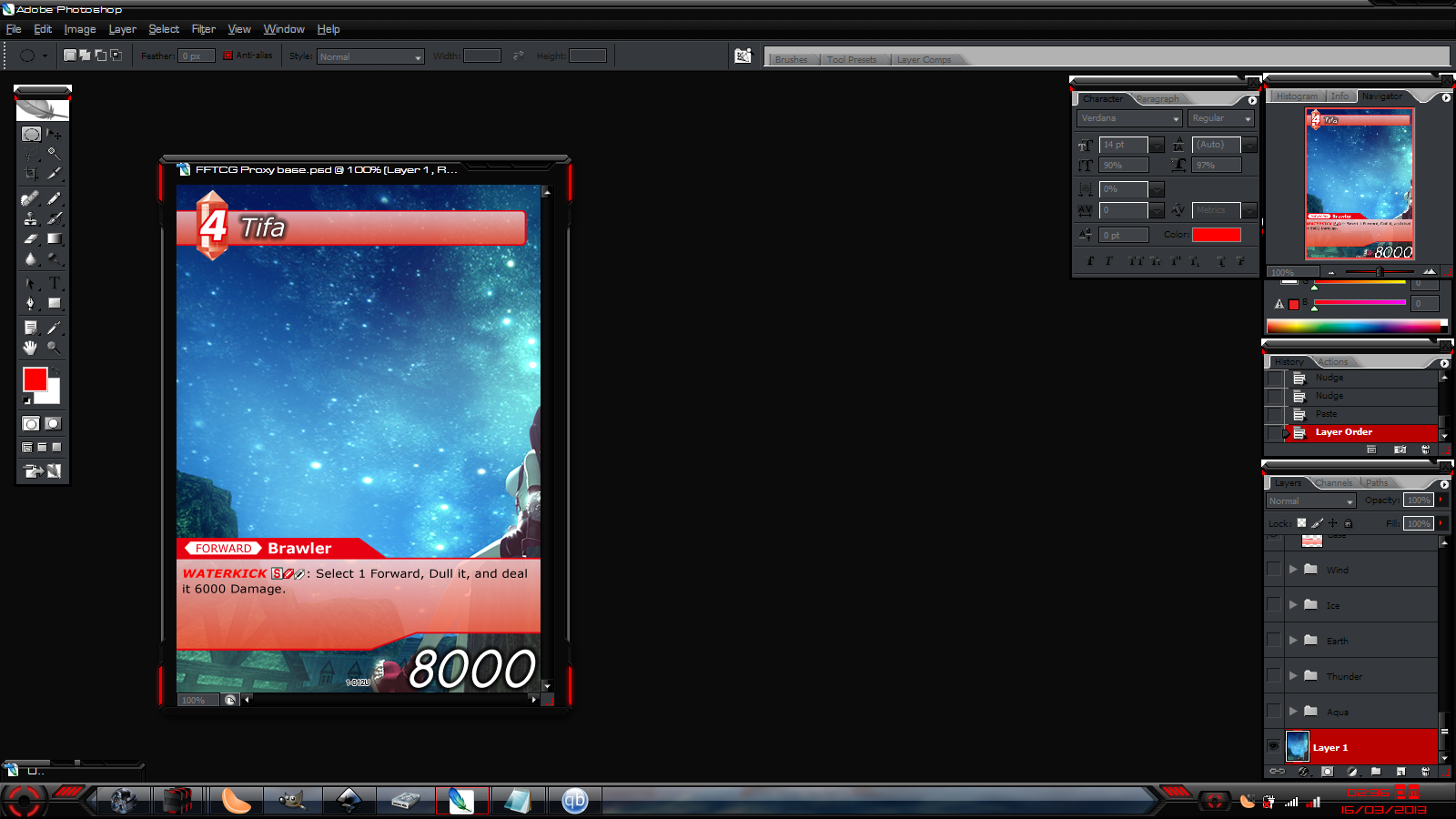Create new snapshot in History panel
The height and width of the screenshot is (819, 1456).
1400,450
